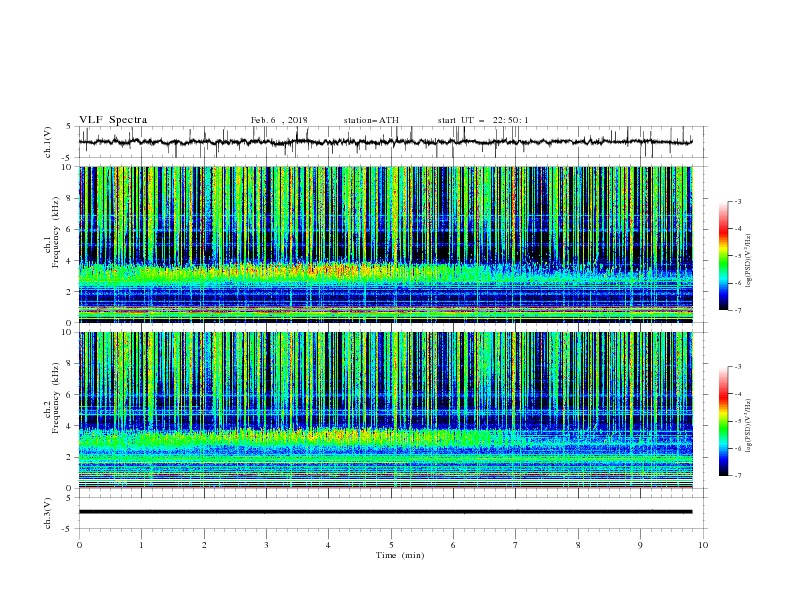The height and width of the screenshot is (612, 792).
Task: Click the 7 minute tick label on Time axis
Action: (x=516, y=545)
